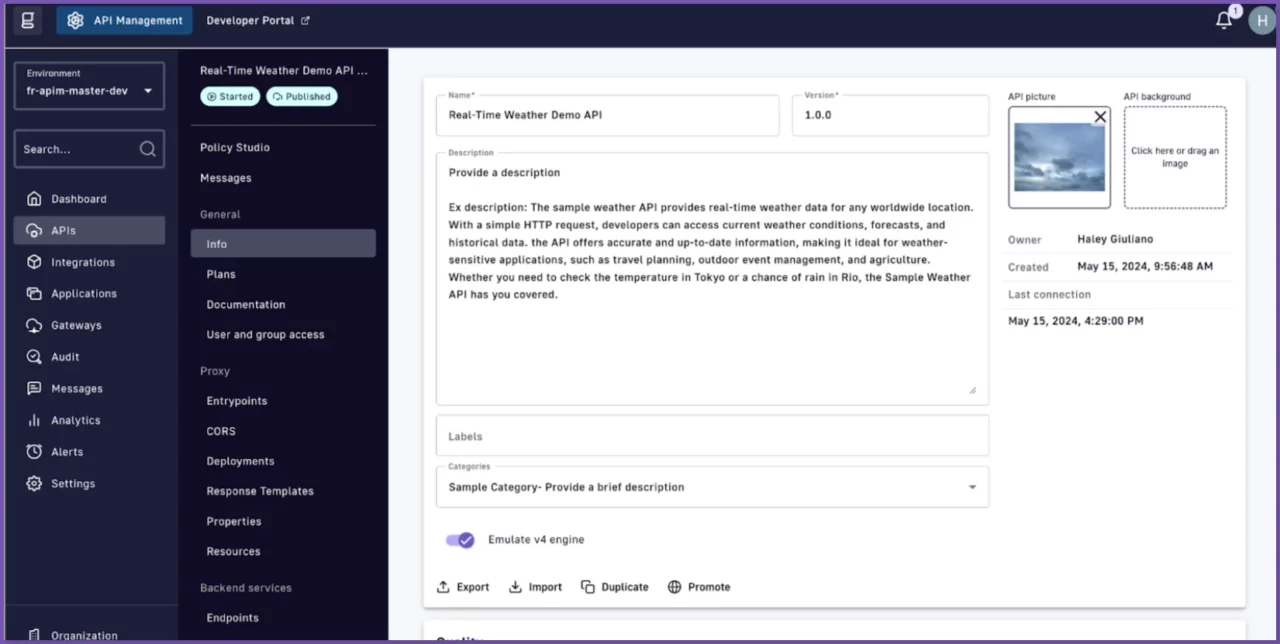Open the Categories dropdown
This screenshot has width=1280, height=644.
(x=712, y=487)
